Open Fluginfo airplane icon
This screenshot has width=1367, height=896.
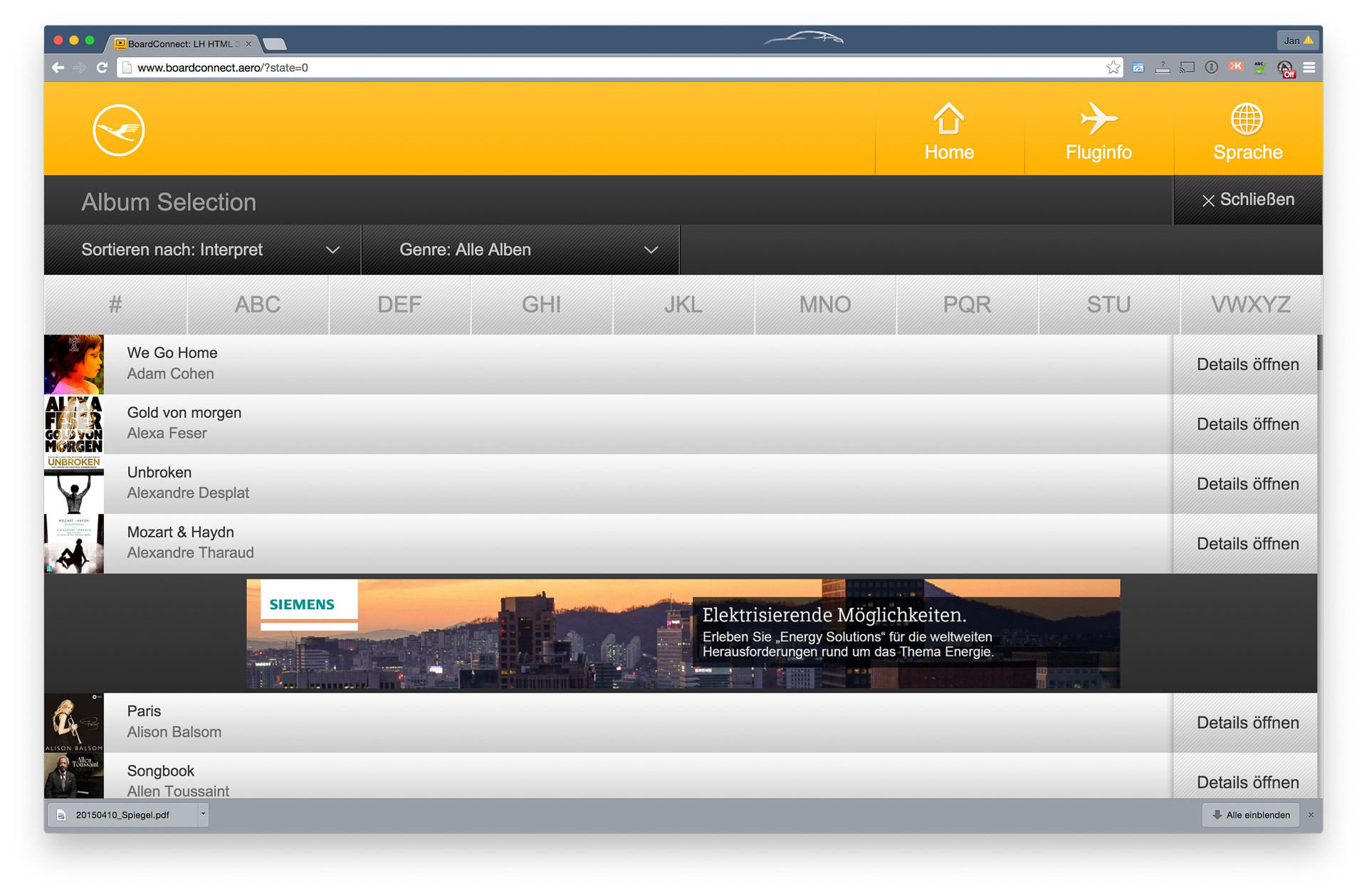[x=1099, y=132]
